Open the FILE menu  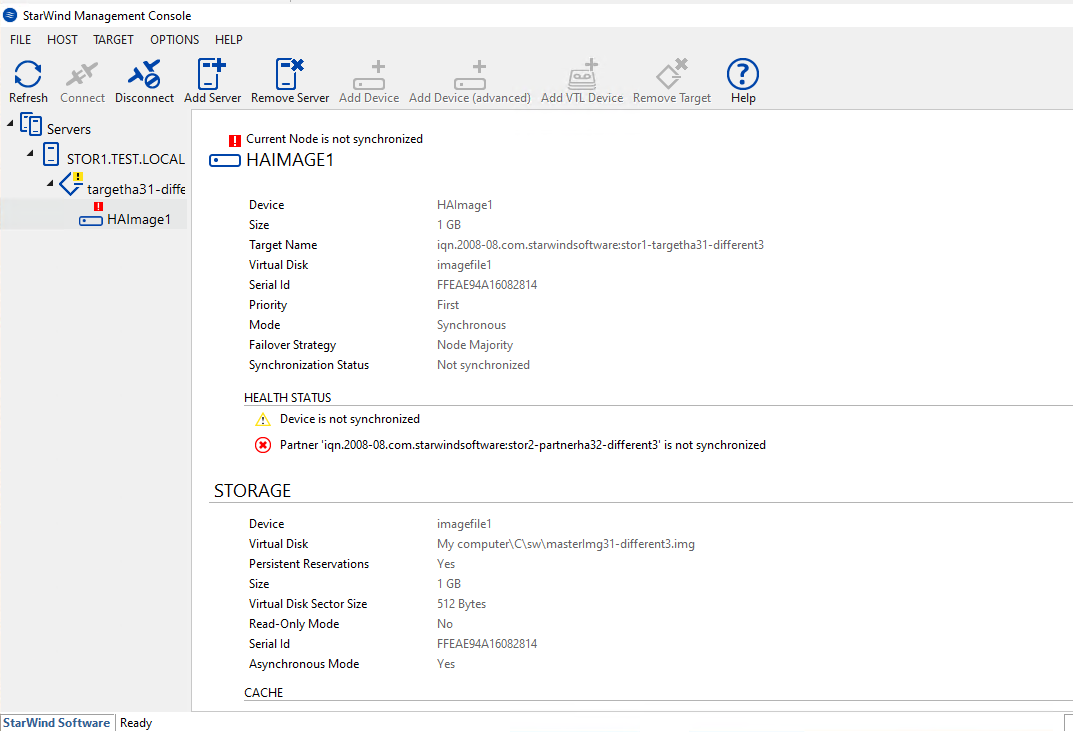tap(21, 40)
